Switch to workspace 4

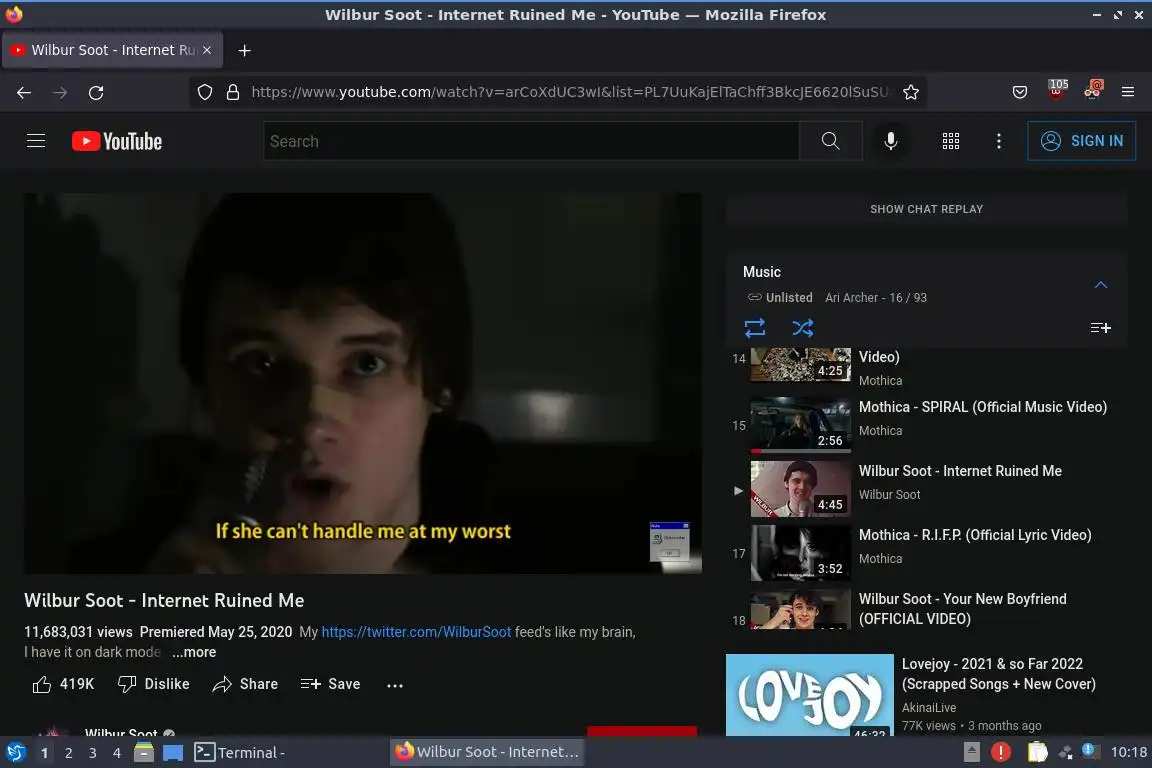117,753
